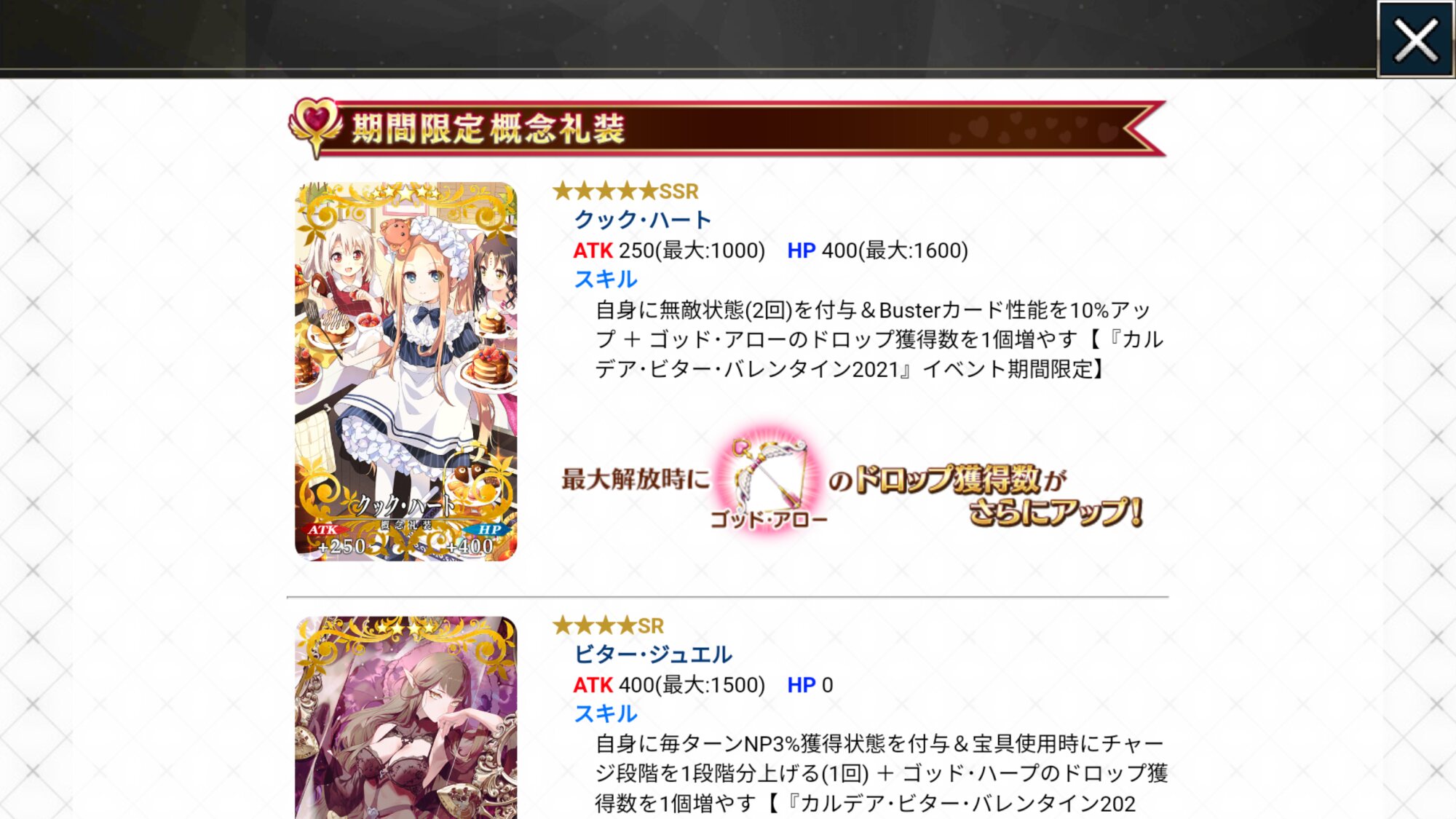Tap the クック・ハート card thumbnail

(x=406, y=371)
